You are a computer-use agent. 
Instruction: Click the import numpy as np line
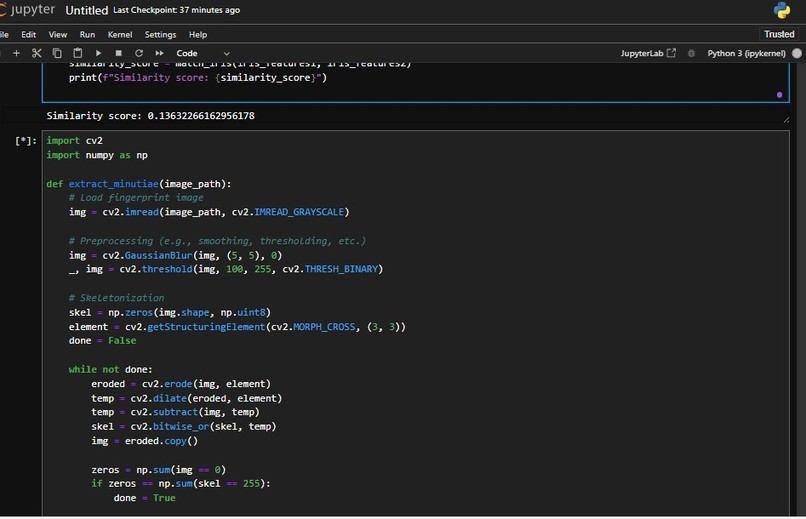(x=97, y=155)
